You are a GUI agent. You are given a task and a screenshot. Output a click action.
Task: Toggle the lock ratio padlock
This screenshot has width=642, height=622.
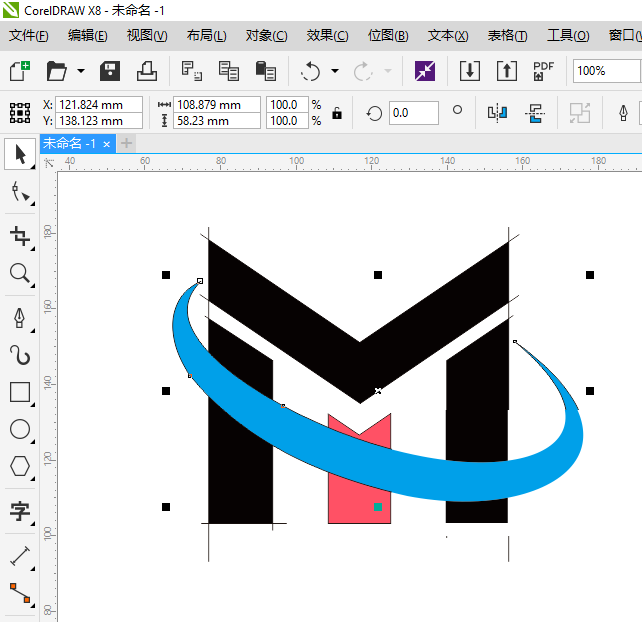pos(336,113)
